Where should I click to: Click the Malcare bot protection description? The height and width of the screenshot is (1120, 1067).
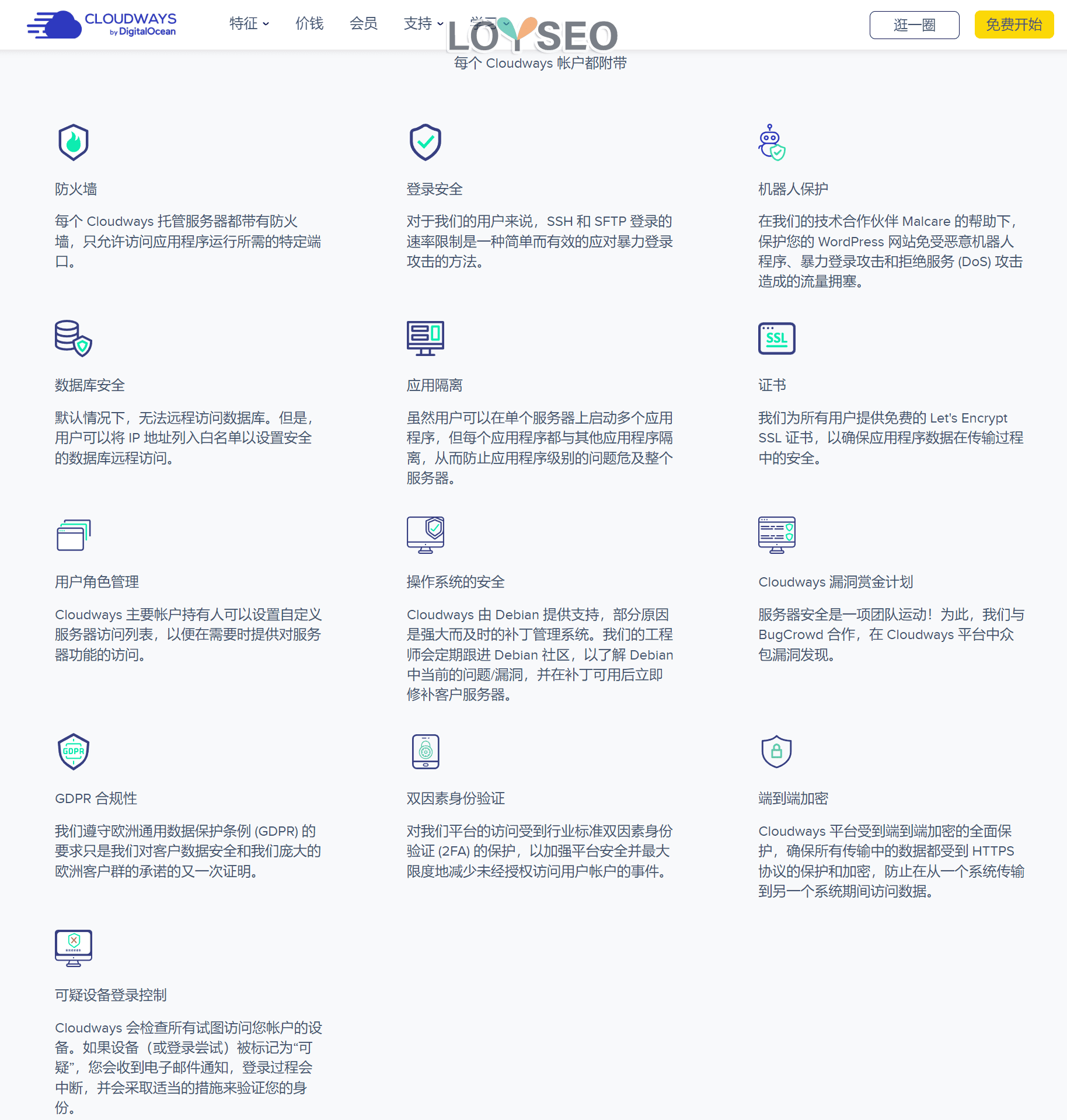point(890,252)
